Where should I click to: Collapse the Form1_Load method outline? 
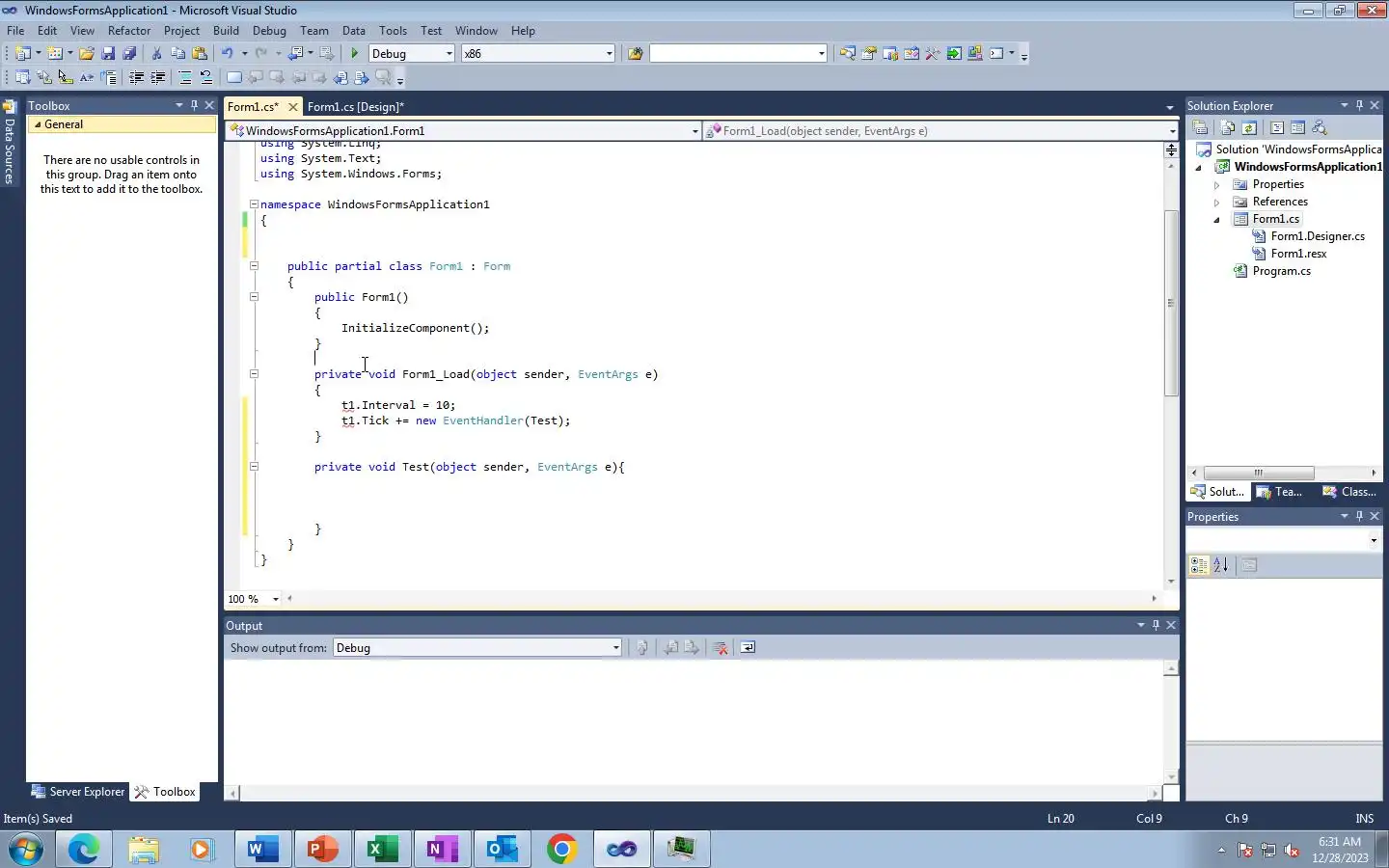click(254, 374)
